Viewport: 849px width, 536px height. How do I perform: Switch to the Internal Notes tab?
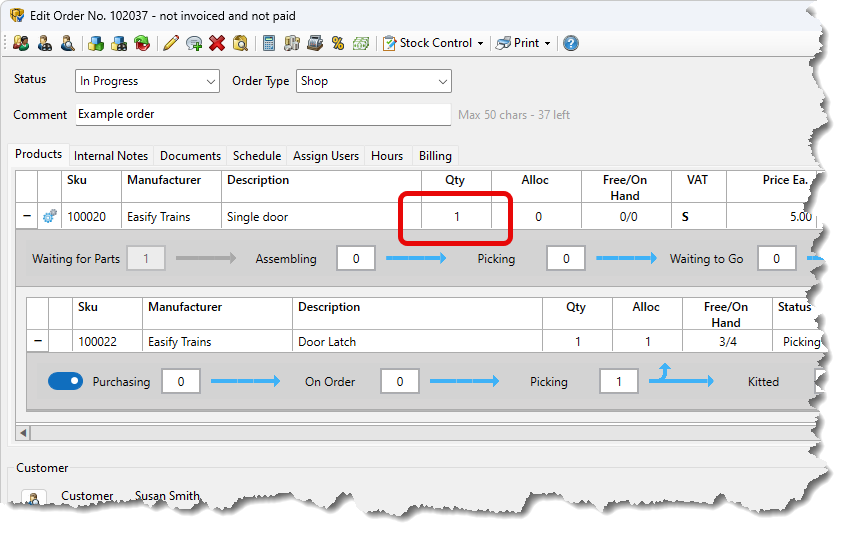[111, 156]
